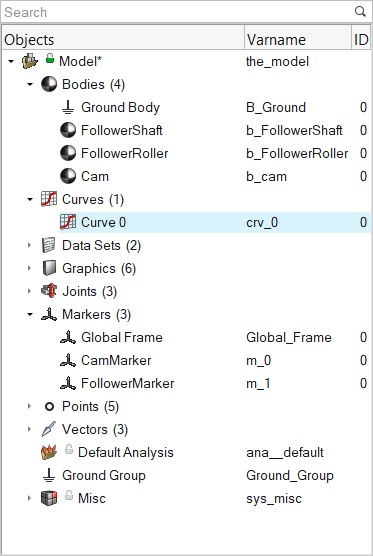The height and width of the screenshot is (556, 373).
Task: Collapse the Bodies tree node
Action: click(30, 84)
